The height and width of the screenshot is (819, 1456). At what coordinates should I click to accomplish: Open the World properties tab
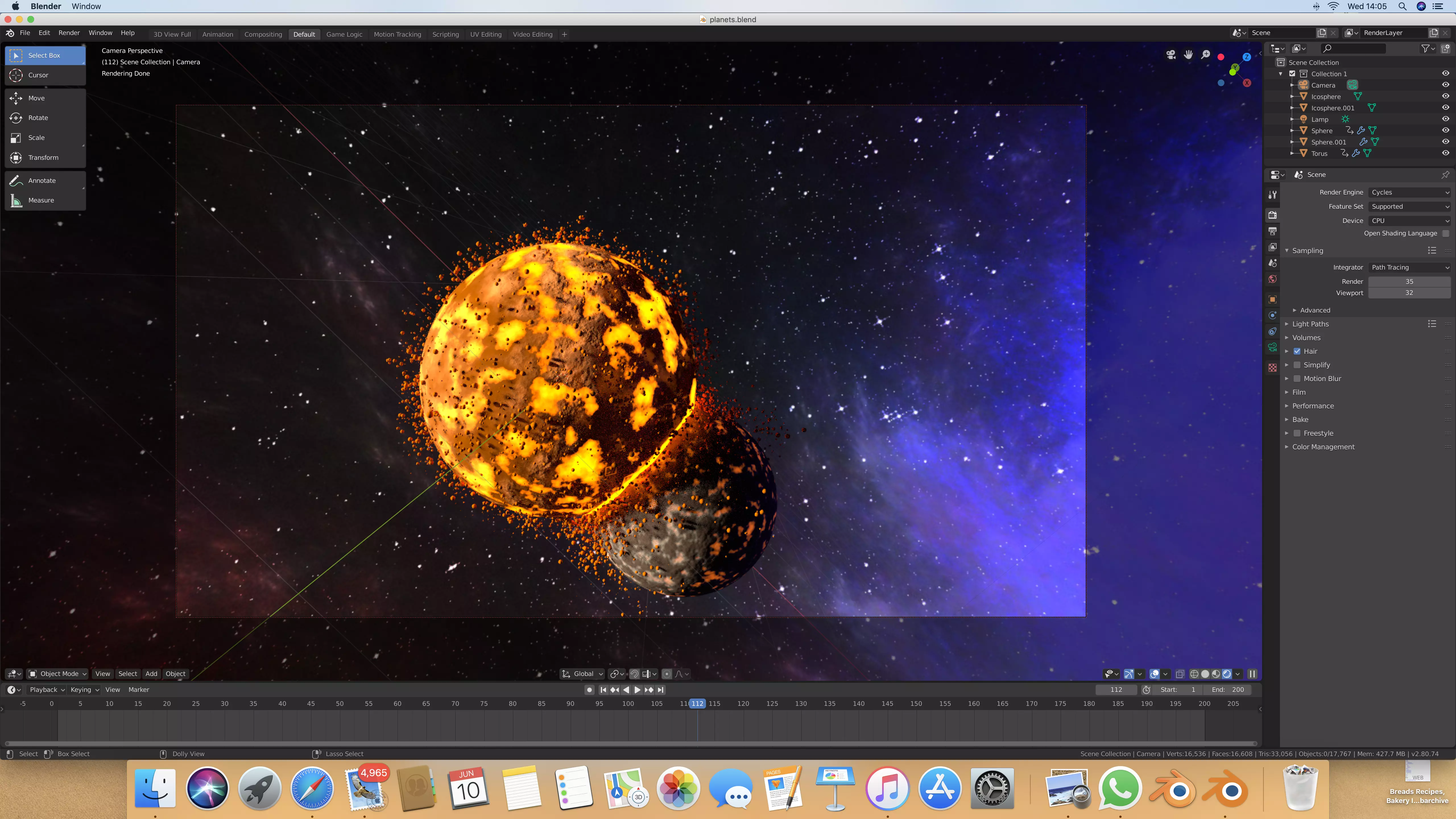[x=1272, y=279]
